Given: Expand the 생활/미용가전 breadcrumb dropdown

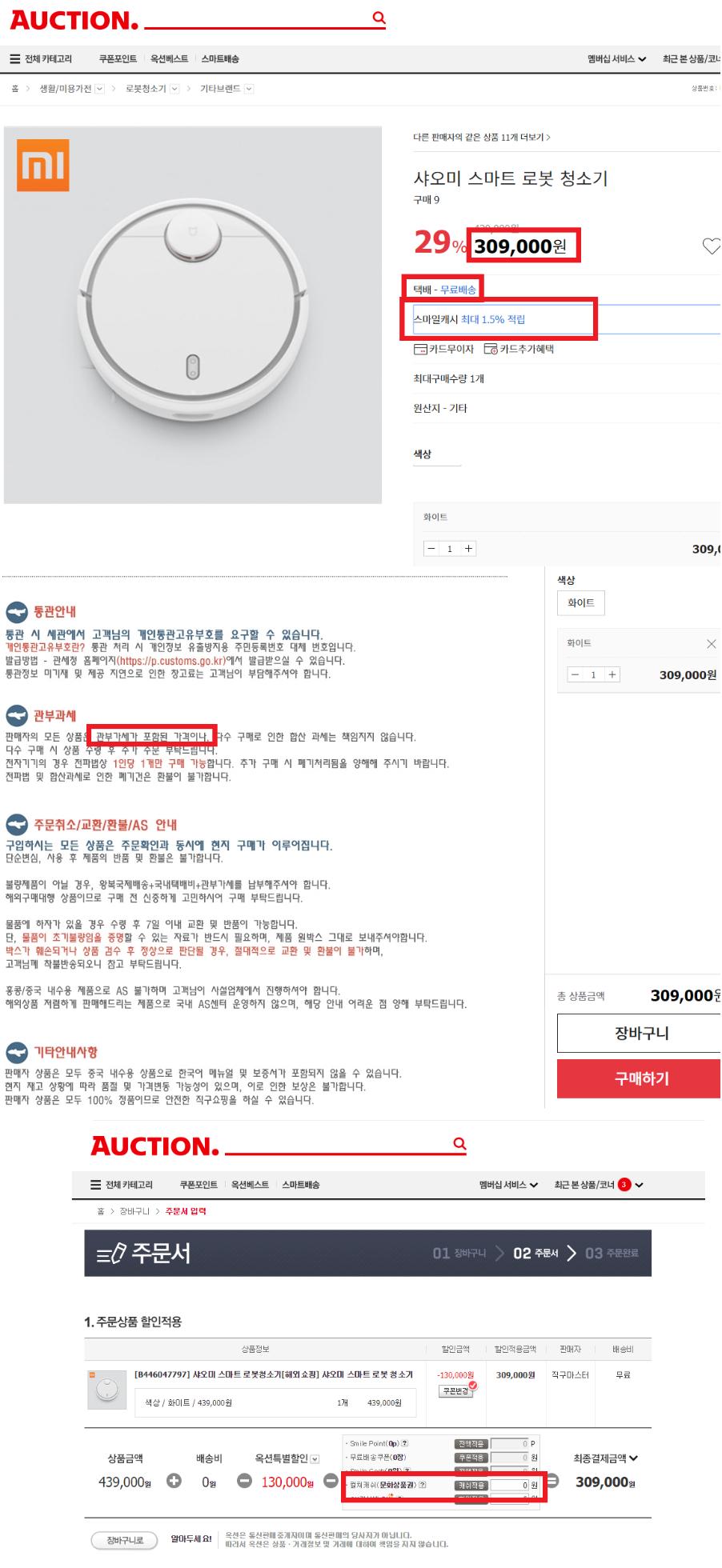Looking at the screenshot, I should click(x=100, y=89).
